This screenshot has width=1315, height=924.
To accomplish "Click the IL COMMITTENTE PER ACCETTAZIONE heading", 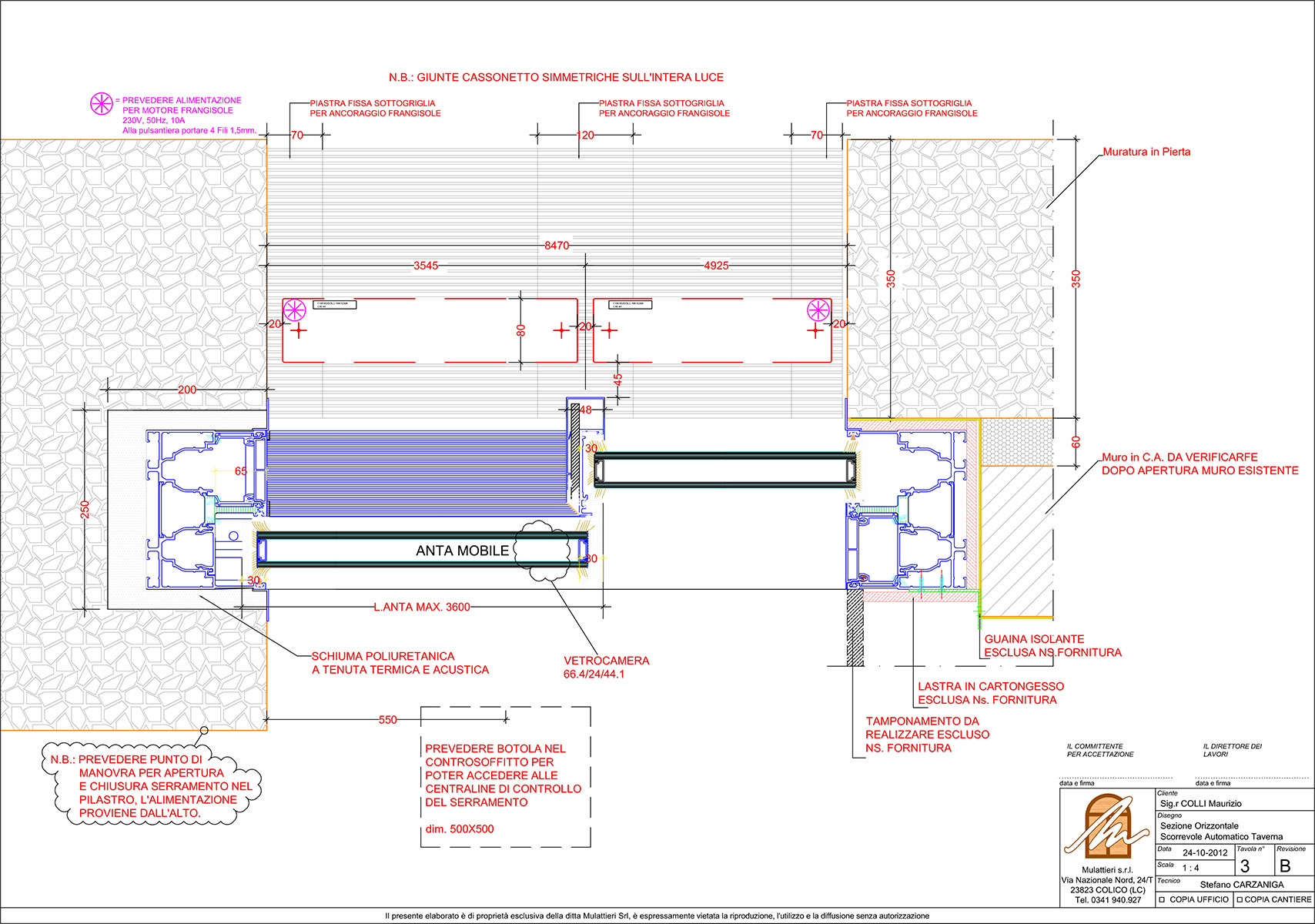I will [1100, 750].
